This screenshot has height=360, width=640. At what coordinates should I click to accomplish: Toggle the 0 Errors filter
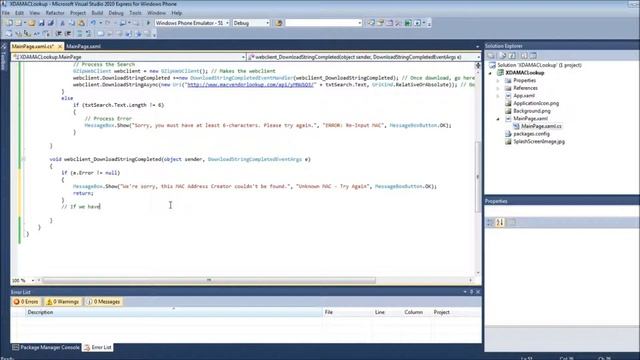pyautogui.click(x=26, y=302)
